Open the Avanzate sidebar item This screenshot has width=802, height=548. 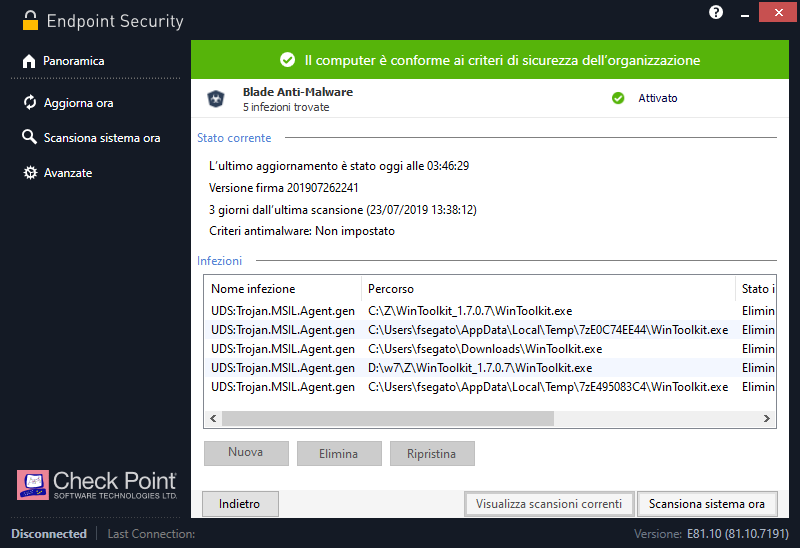68,173
